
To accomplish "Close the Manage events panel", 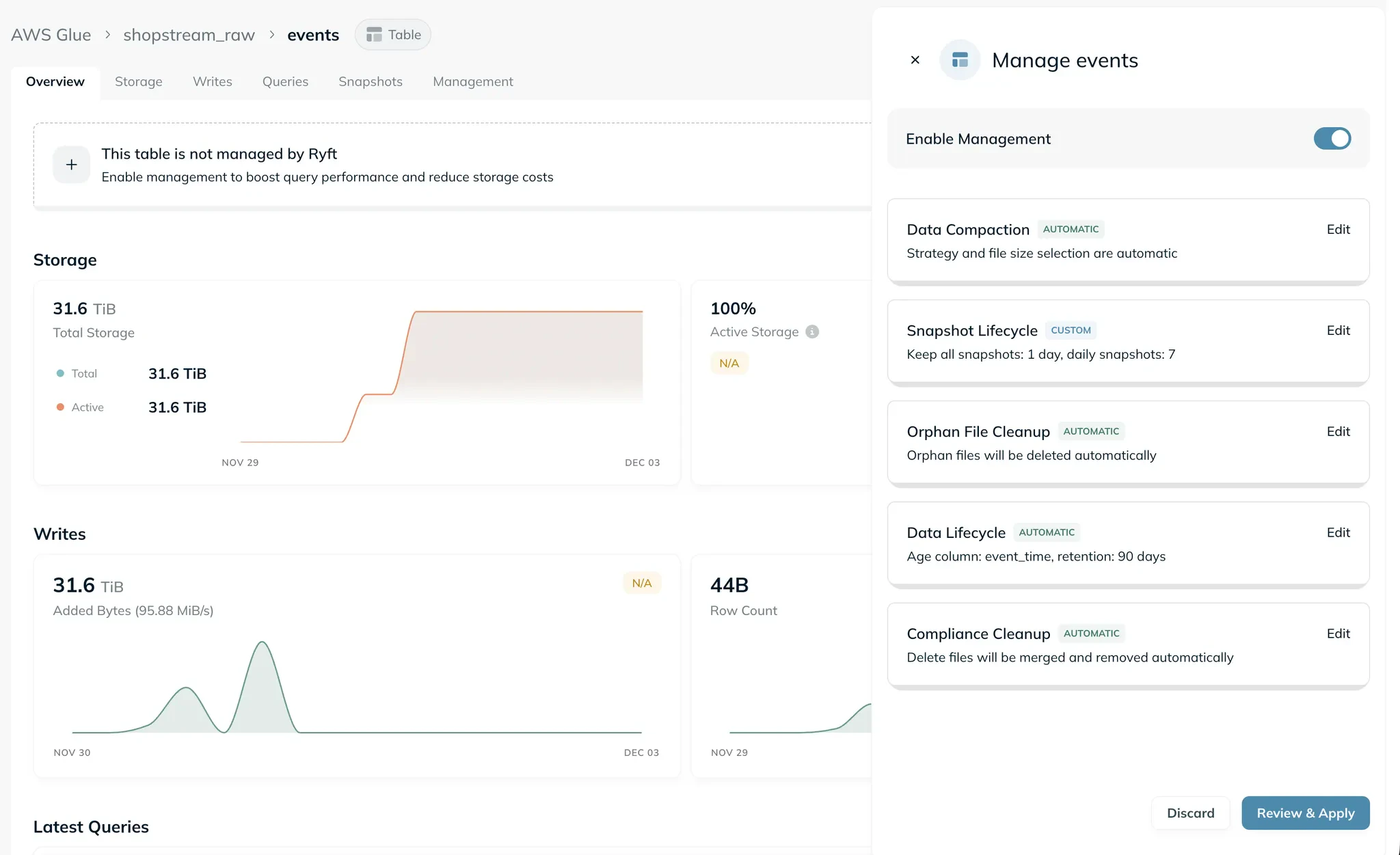I will tap(915, 60).
